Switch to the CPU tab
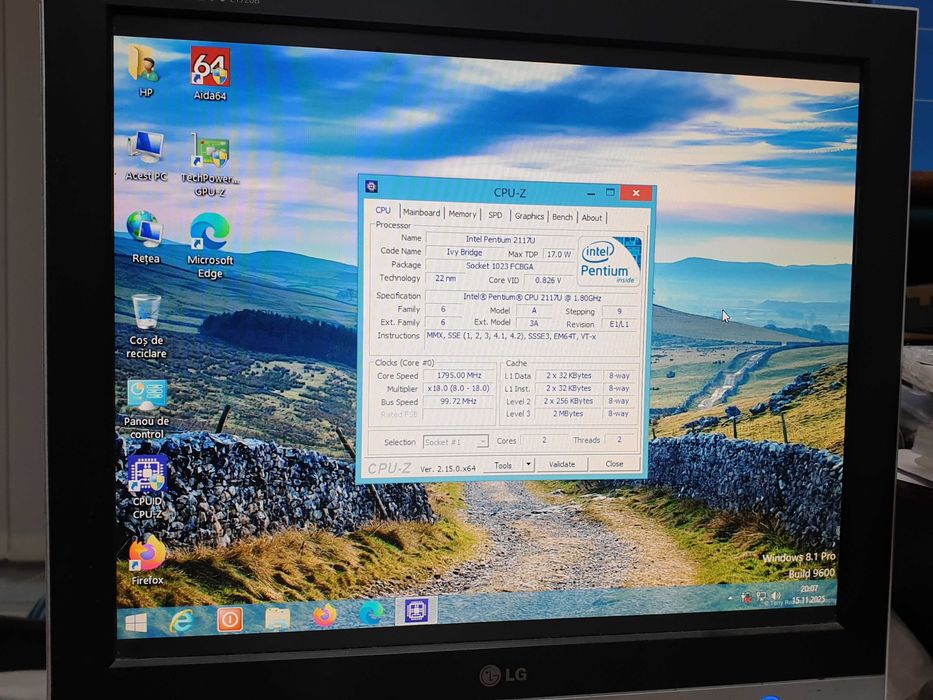The height and width of the screenshot is (700, 933). pos(383,210)
